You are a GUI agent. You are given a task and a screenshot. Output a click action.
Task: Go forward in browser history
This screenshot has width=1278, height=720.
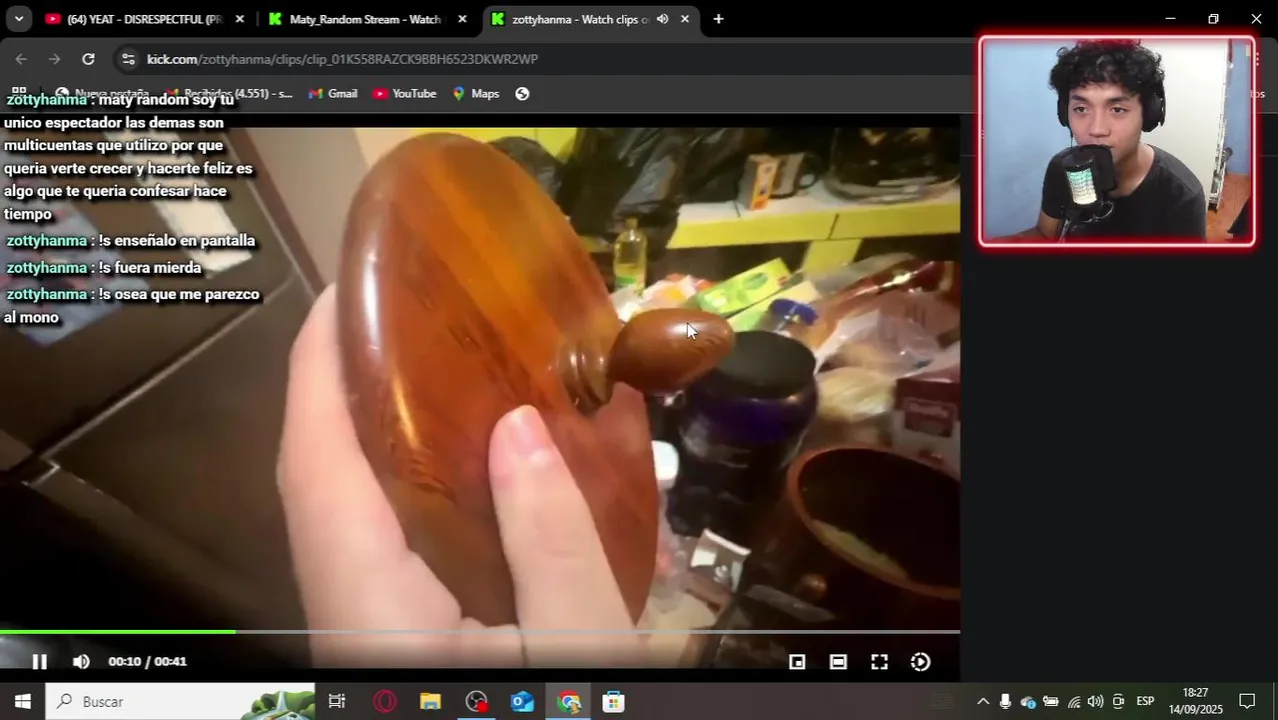54,59
